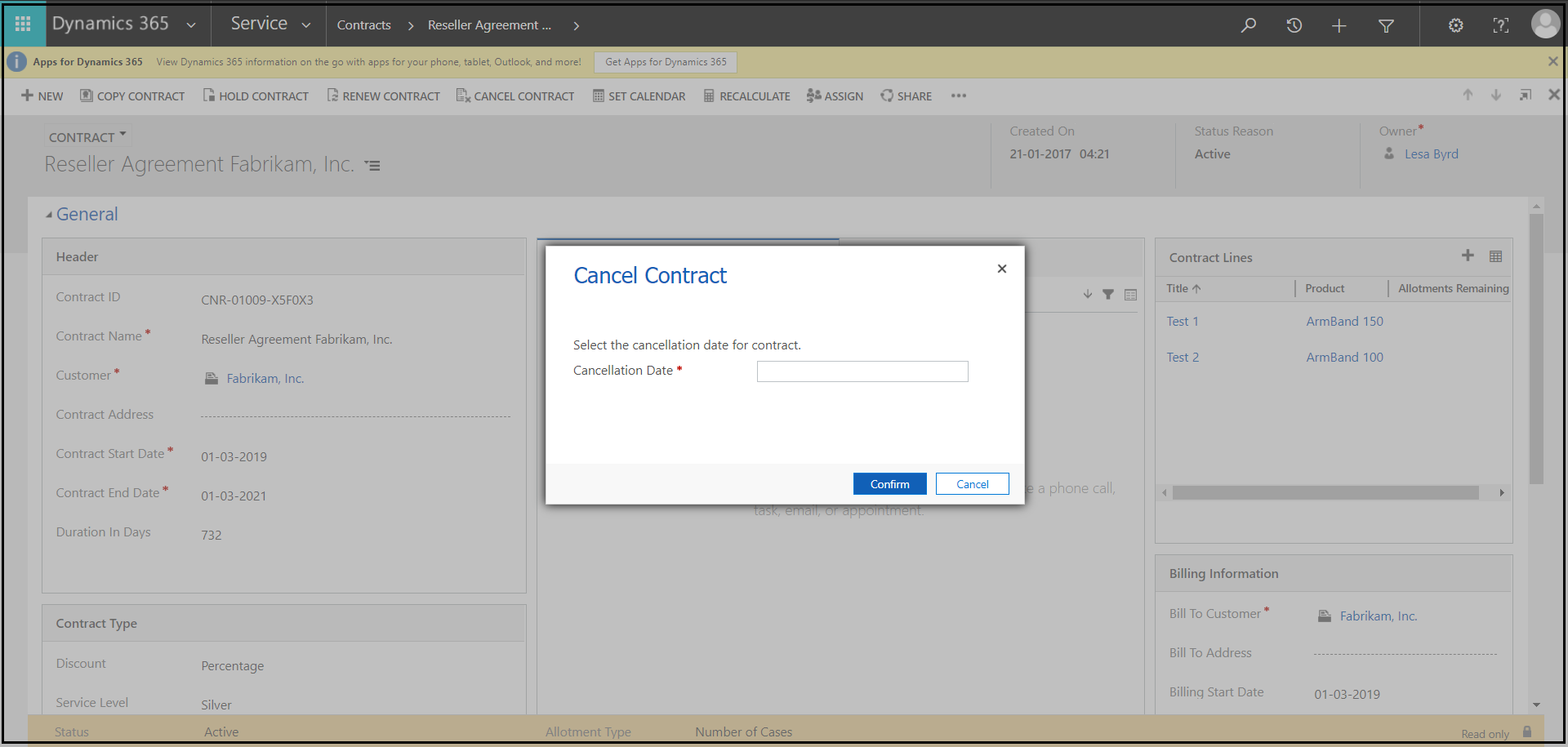Viewport: 1568px width, 747px height.
Task: Open ArmBand 150 product link
Action: coord(1344,322)
